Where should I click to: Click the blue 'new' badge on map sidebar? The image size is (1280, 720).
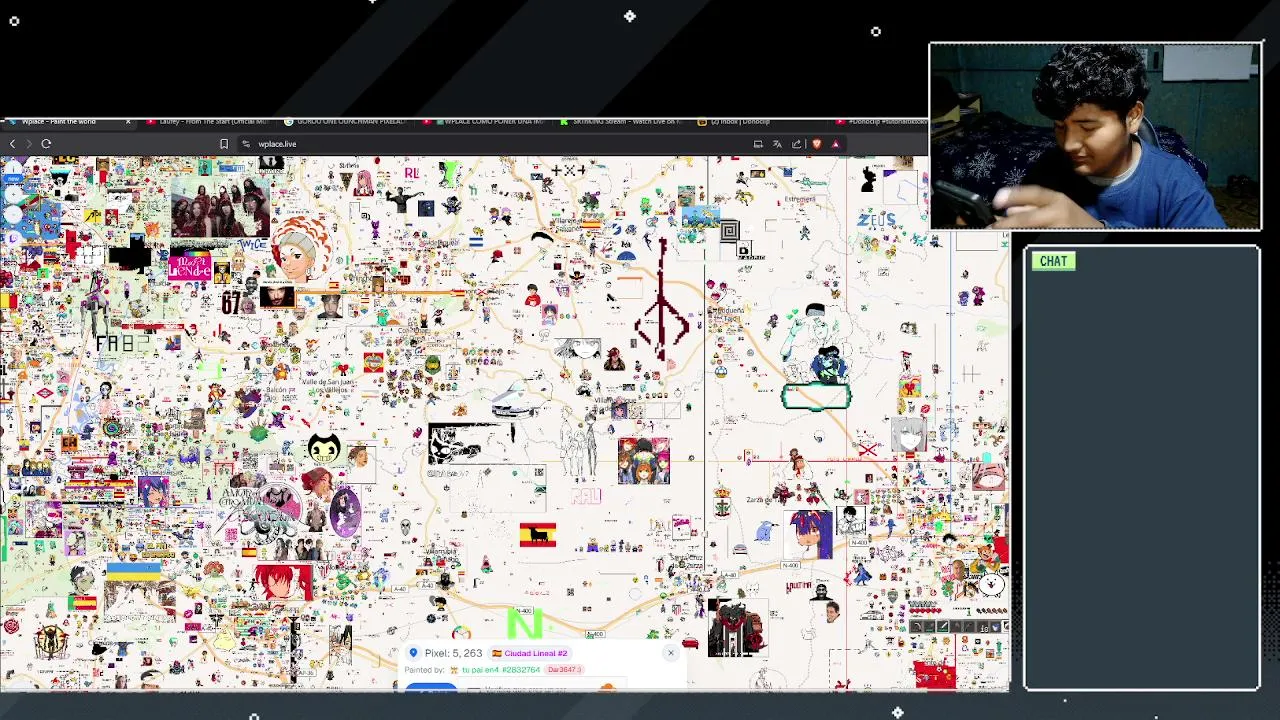pos(13,180)
